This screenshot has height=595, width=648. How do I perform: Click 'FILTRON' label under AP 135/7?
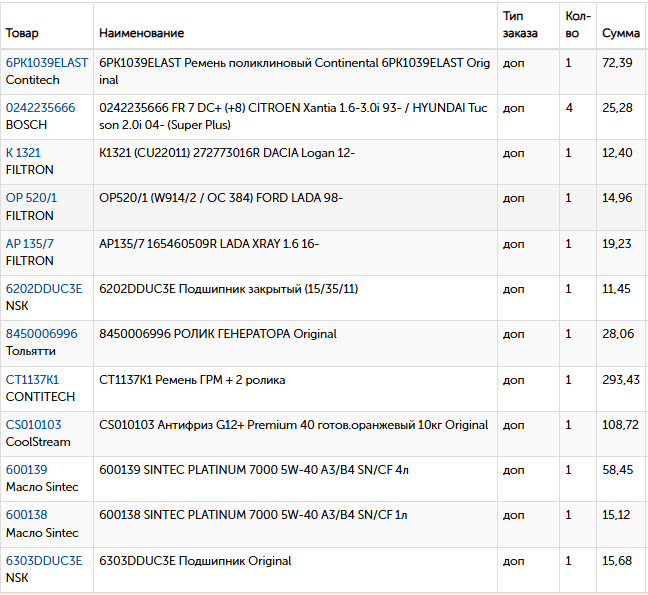pyautogui.click(x=30, y=261)
